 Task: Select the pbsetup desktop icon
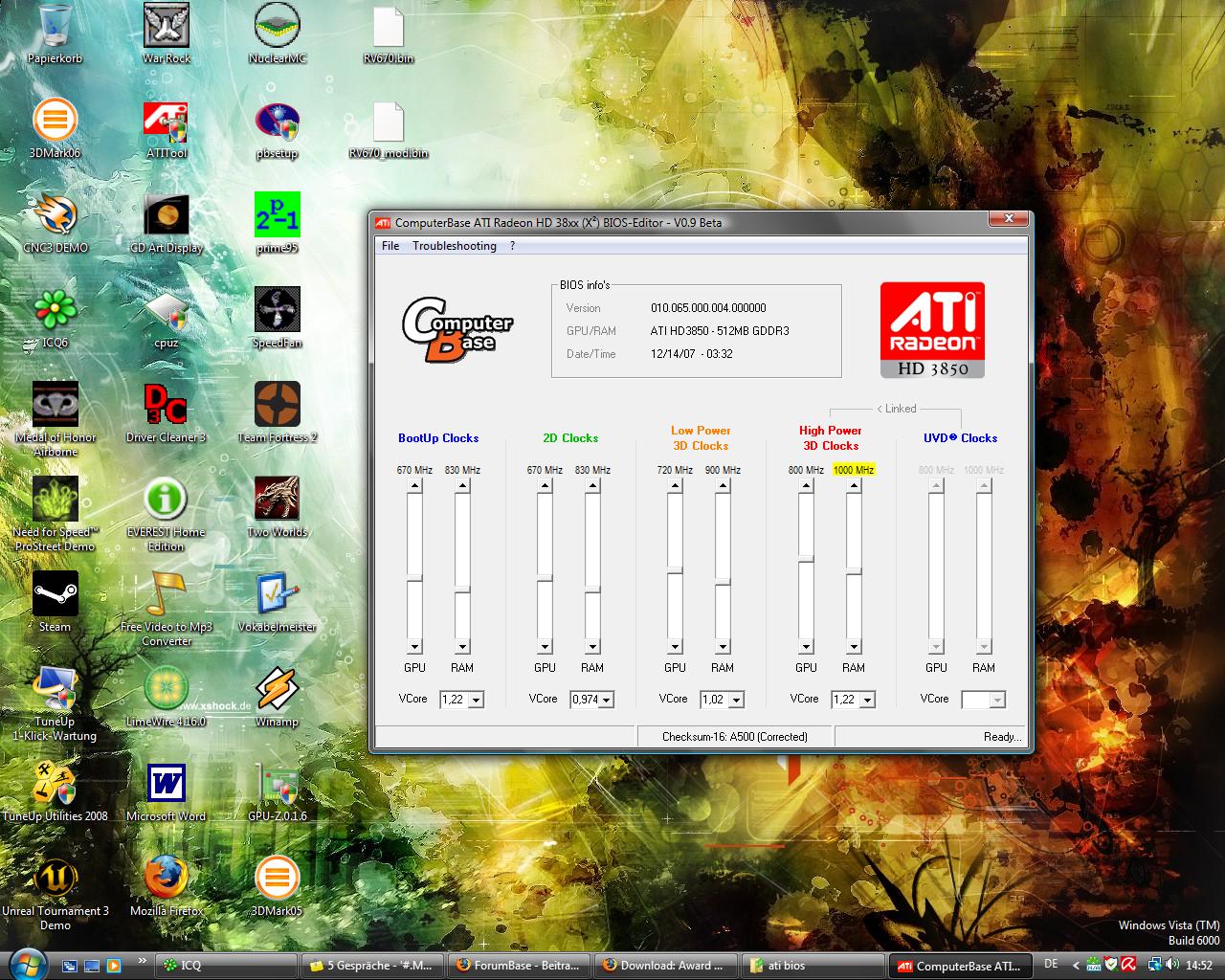click(278, 129)
